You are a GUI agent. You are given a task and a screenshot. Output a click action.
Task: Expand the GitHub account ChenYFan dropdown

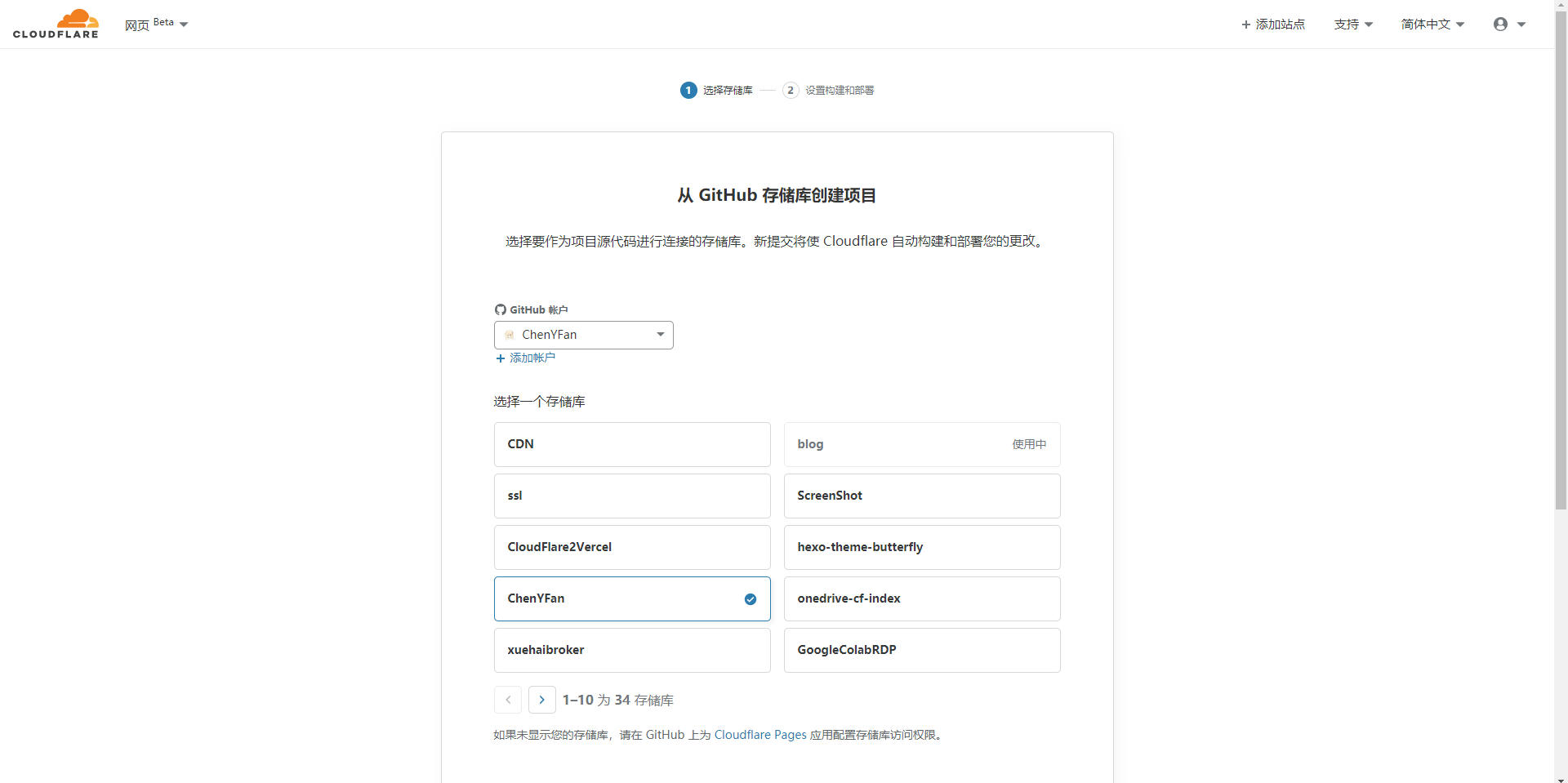pyautogui.click(x=583, y=335)
